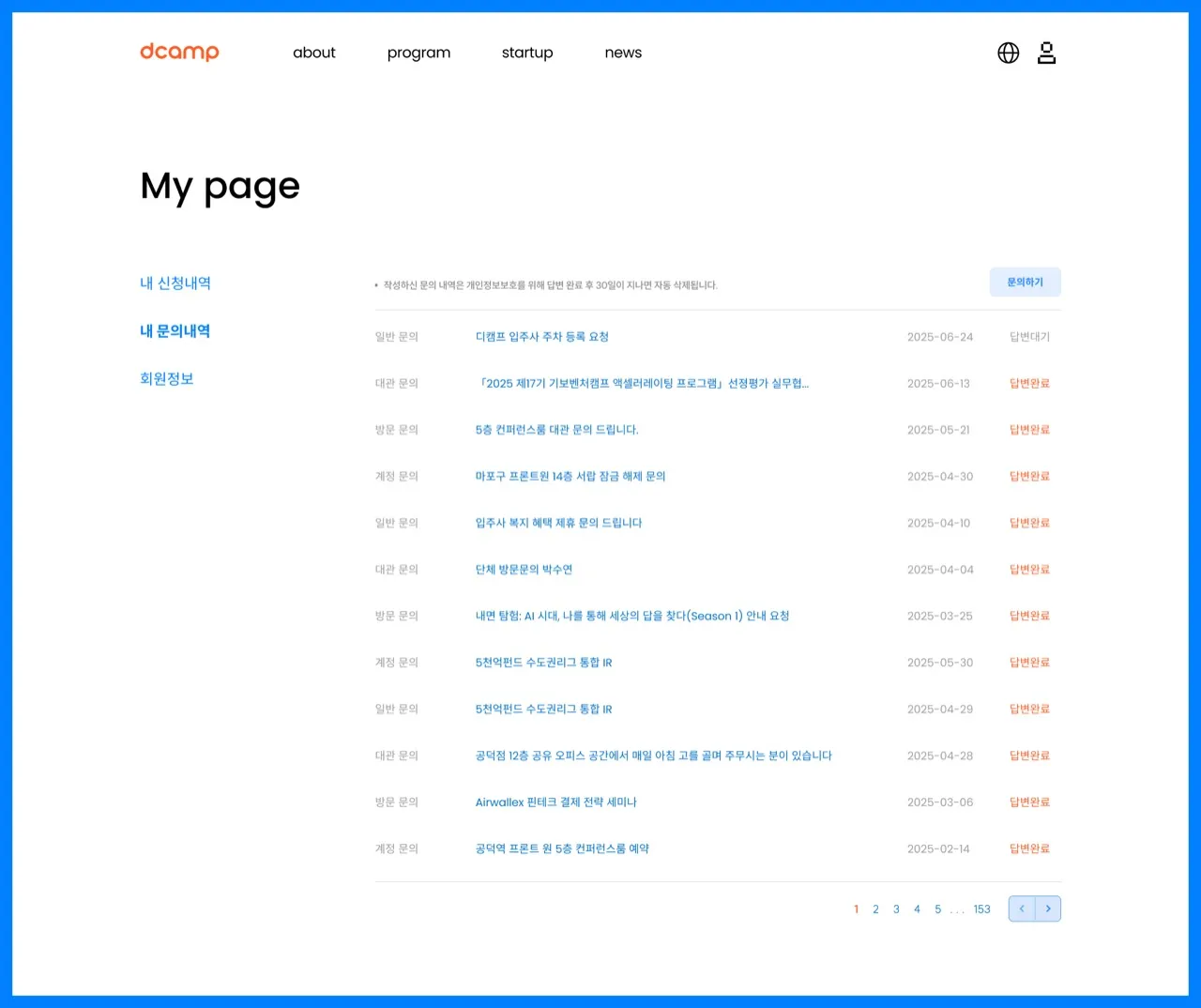
Task: Open the Airwallex 핀테크 결제 전략 세미나 inquiry
Action: pos(555,802)
